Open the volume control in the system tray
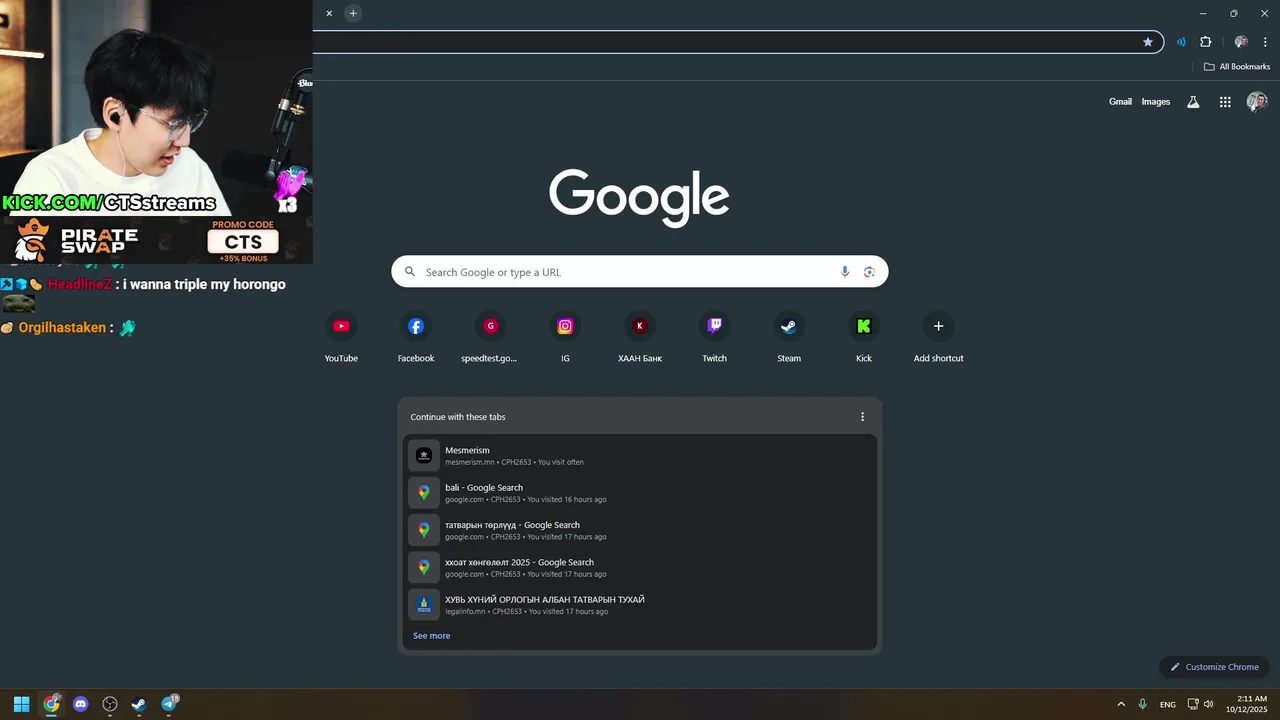Screen dimensions: 1280x720 click(x=1209, y=704)
